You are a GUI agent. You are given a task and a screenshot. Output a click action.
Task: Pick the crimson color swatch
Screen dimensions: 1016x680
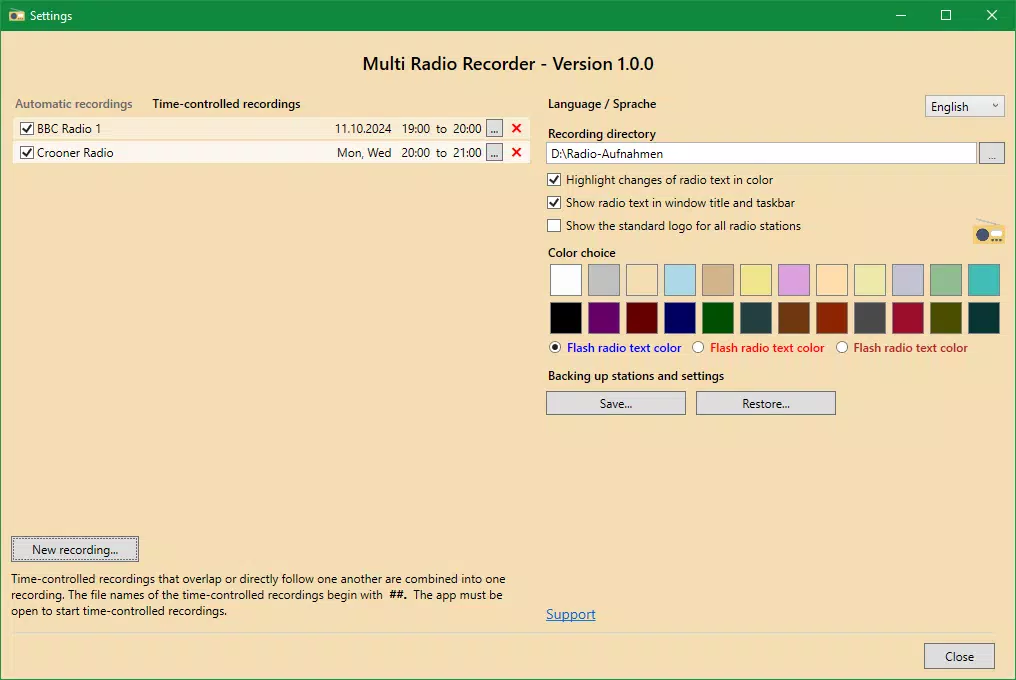point(908,318)
